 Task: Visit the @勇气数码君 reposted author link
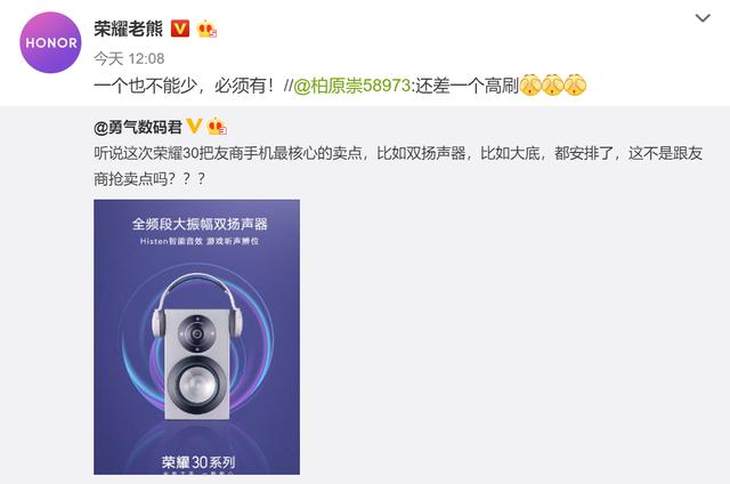click(138, 127)
